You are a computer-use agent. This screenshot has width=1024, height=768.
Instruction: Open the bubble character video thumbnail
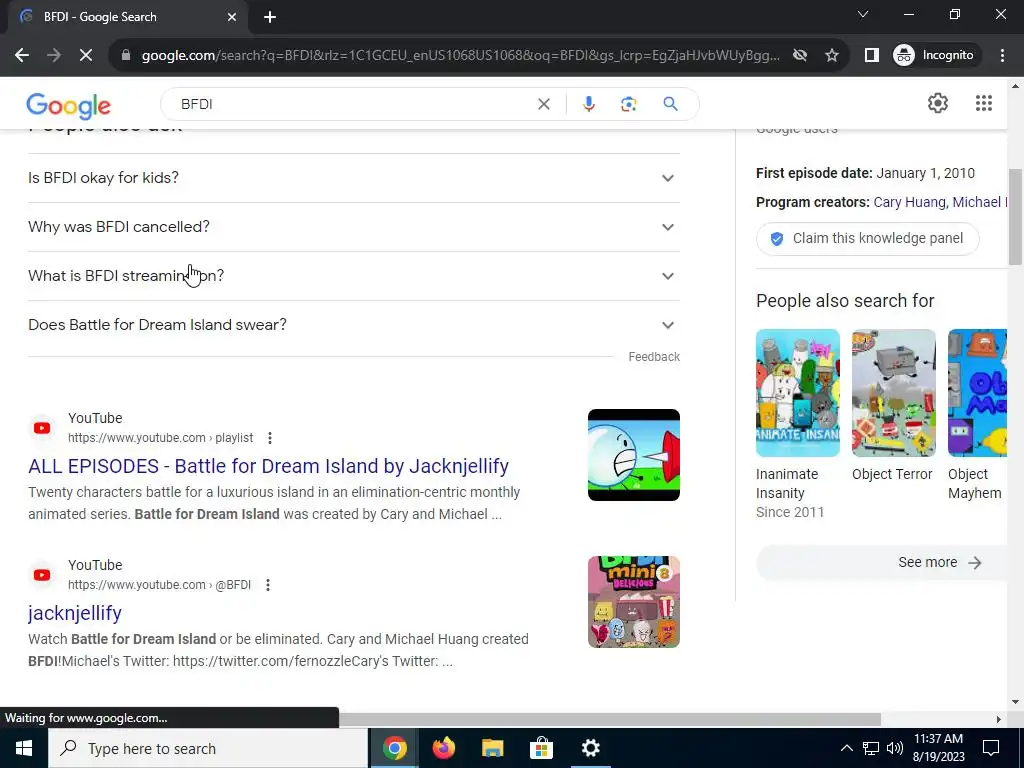coord(633,455)
